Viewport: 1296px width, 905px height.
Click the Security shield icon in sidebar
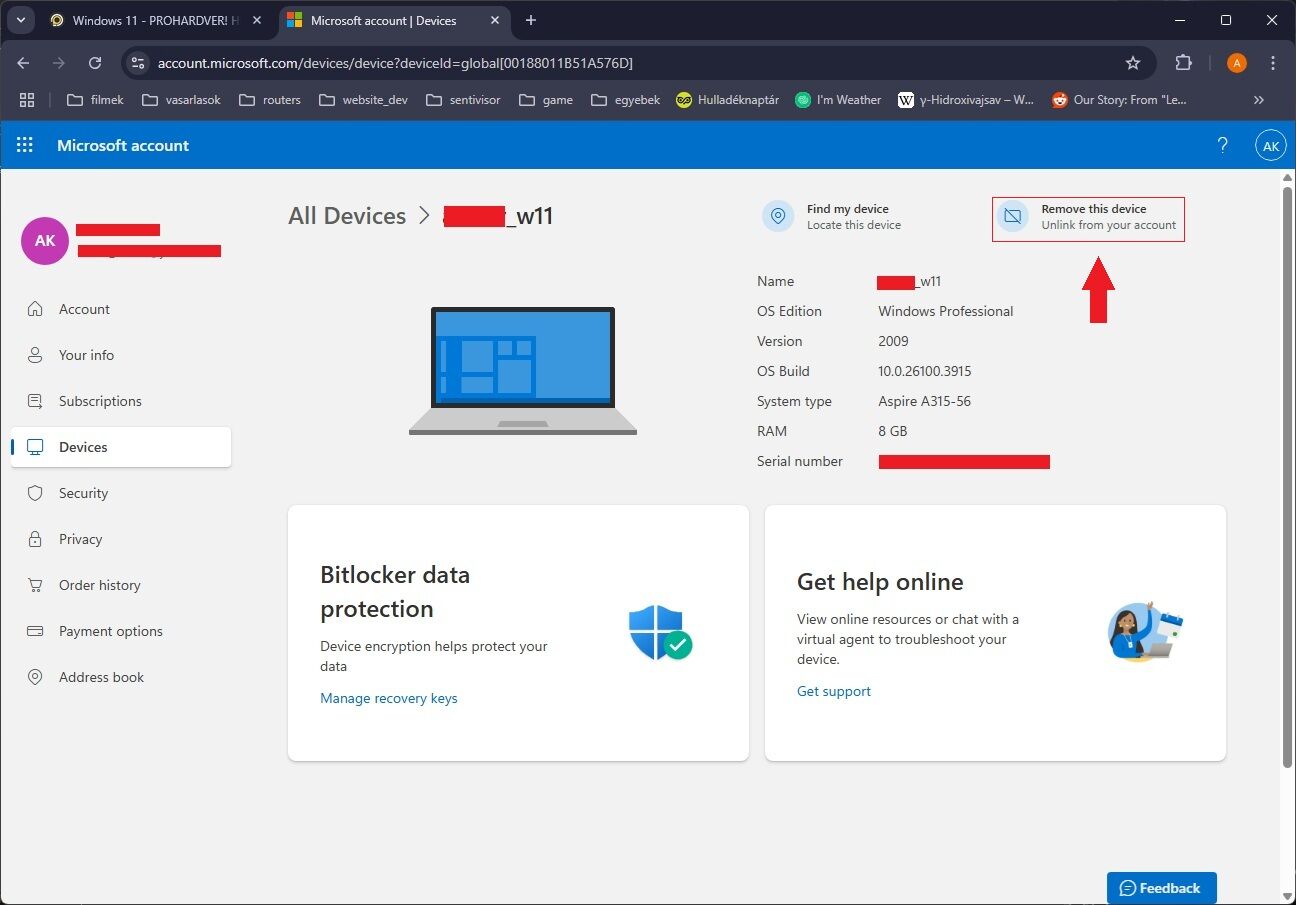(35, 493)
